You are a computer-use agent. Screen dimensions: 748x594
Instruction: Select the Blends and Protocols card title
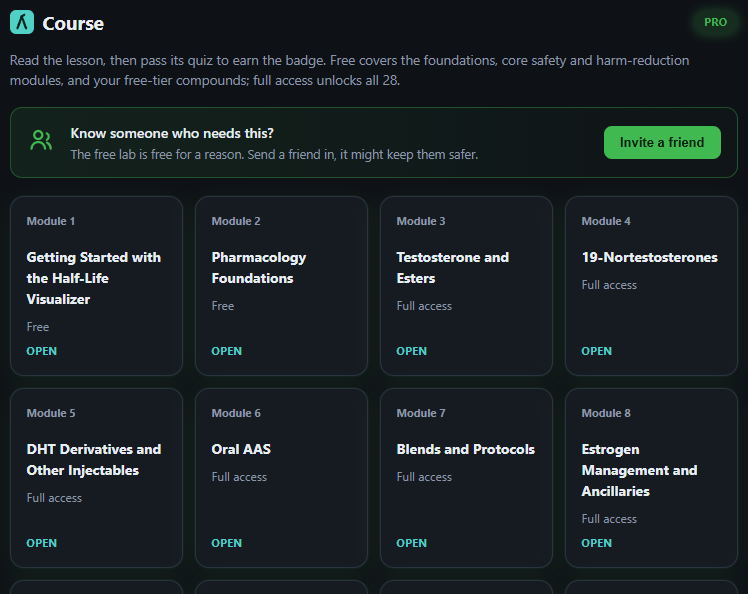(x=466, y=449)
